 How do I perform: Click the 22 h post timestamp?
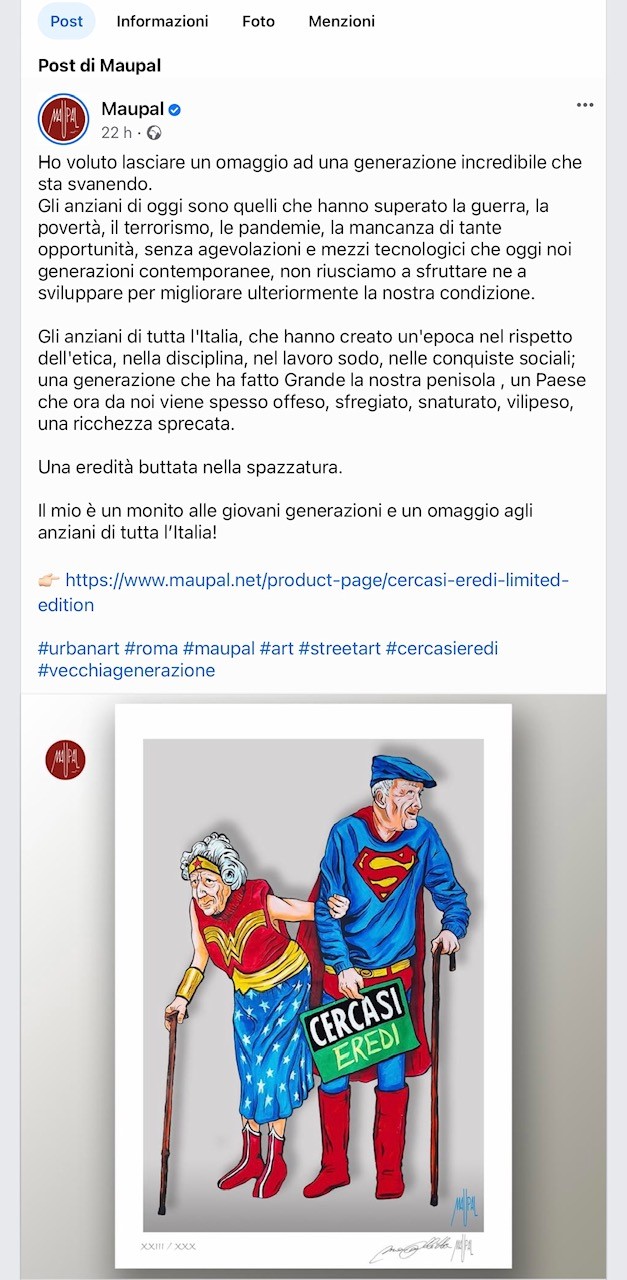point(116,133)
